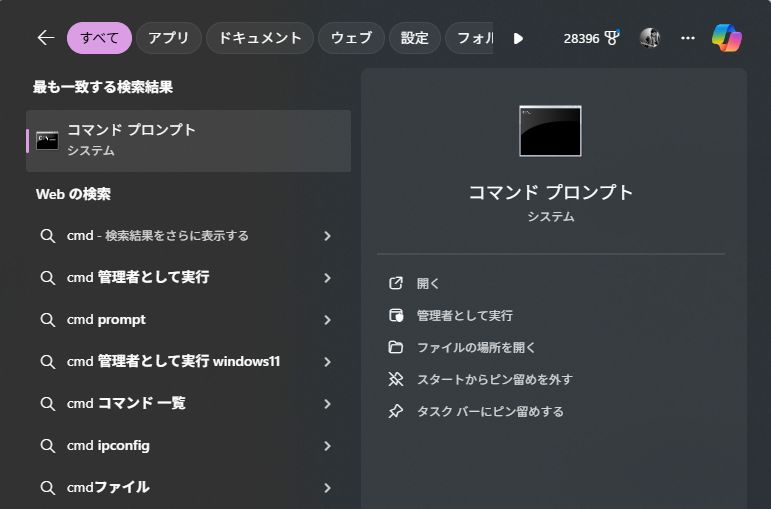The height and width of the screenshot is (509, 771).
Task: Select the すべて filter tab
Action: (99, 38)
